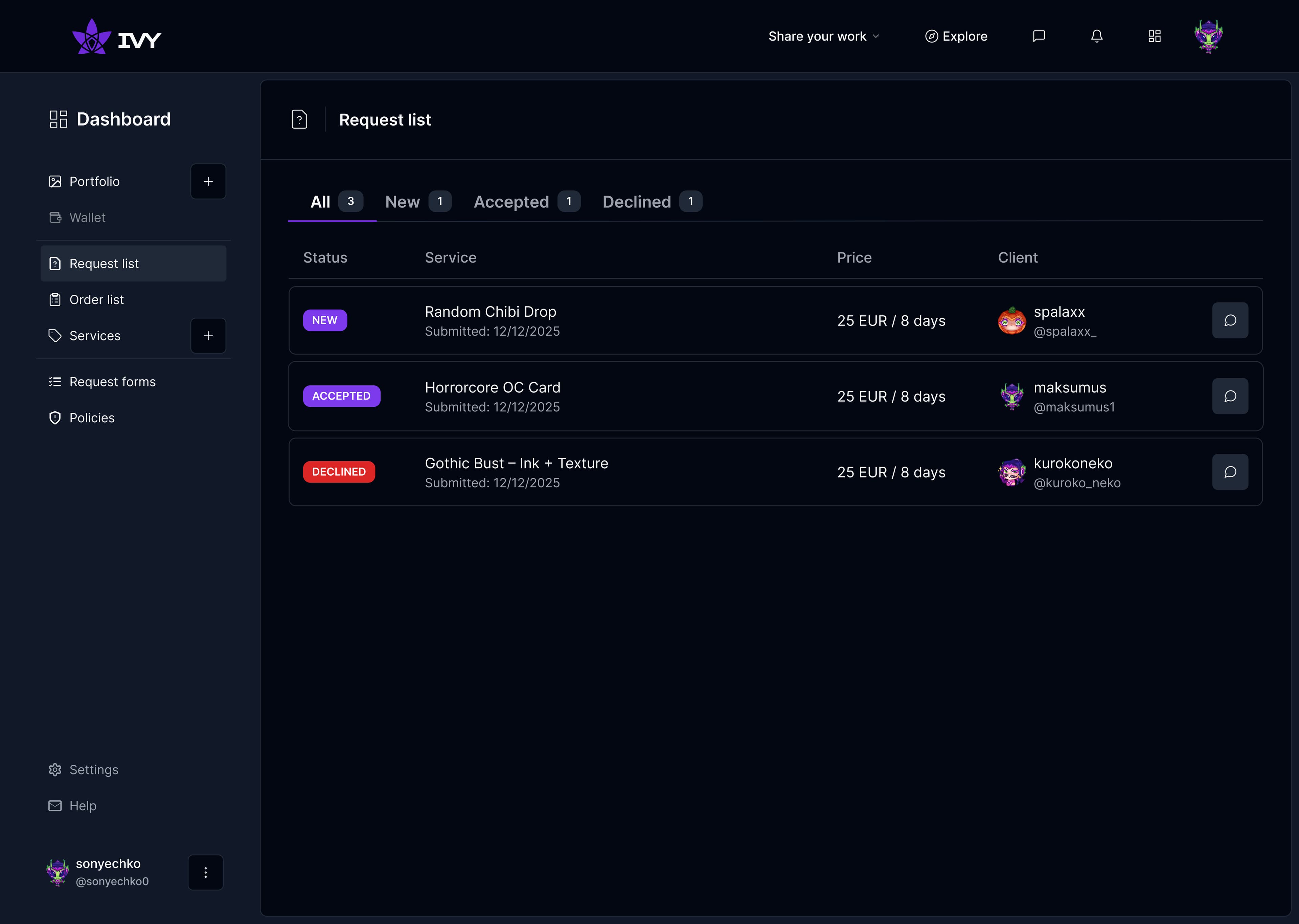Open chat with maksumus
This screenshot has height=924, width=1299.
[1230, 396]
